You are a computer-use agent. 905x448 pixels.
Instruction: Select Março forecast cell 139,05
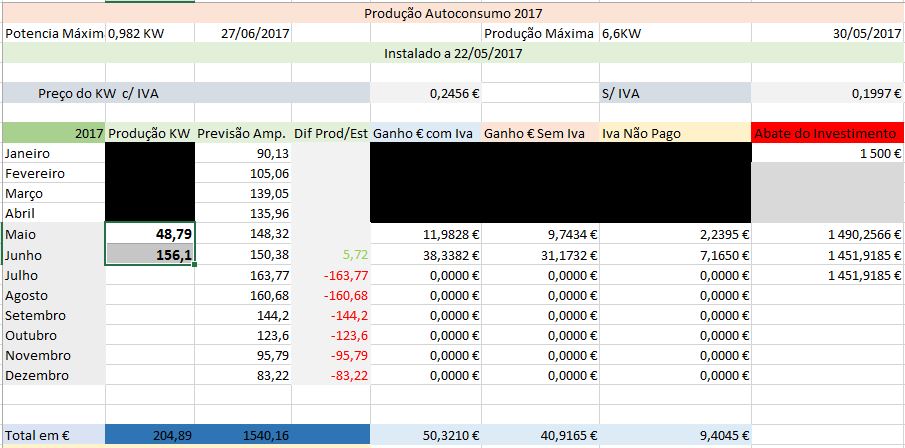243,193
